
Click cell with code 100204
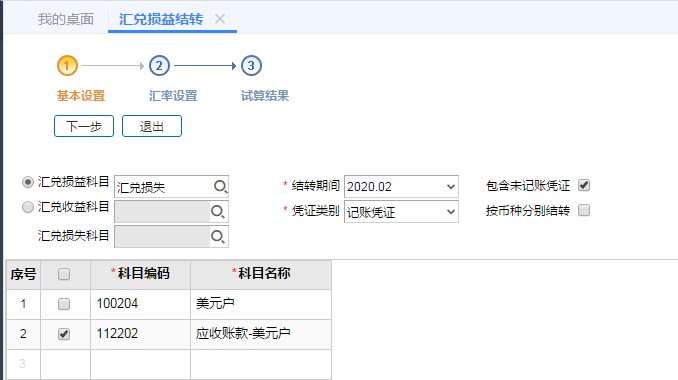141,304
